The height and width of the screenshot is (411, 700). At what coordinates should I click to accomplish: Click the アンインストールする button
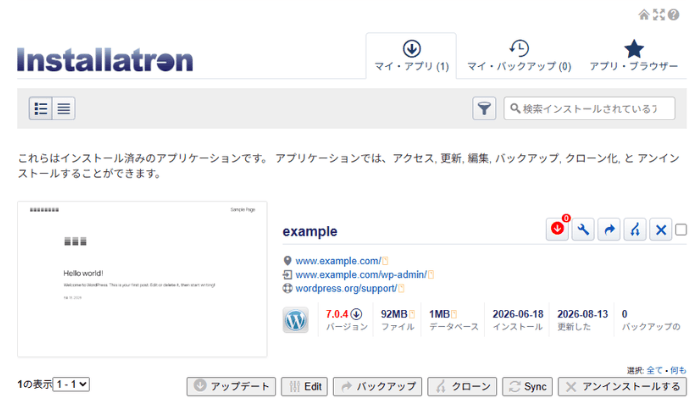[x=622, y=386]
